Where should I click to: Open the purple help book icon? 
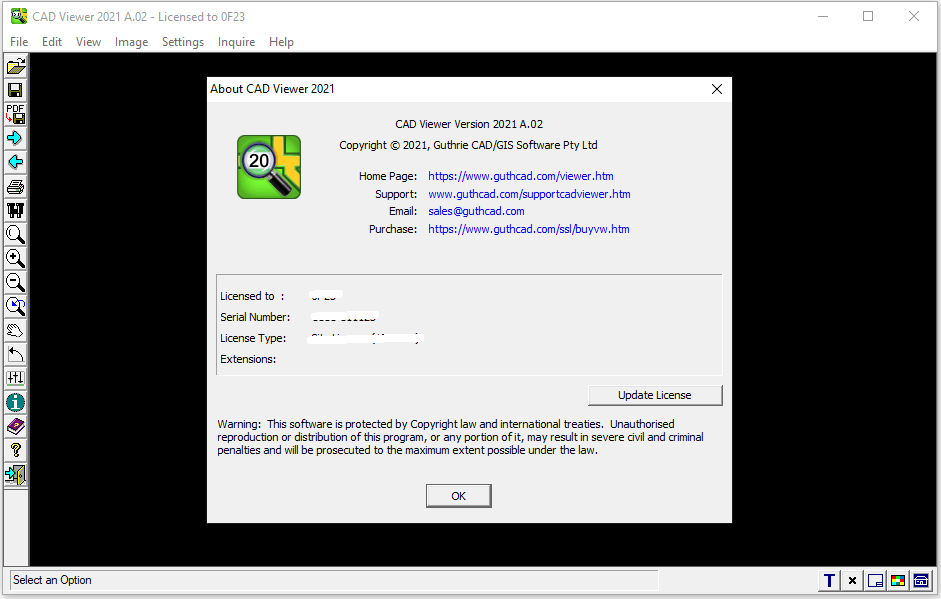tap(16, 427)
